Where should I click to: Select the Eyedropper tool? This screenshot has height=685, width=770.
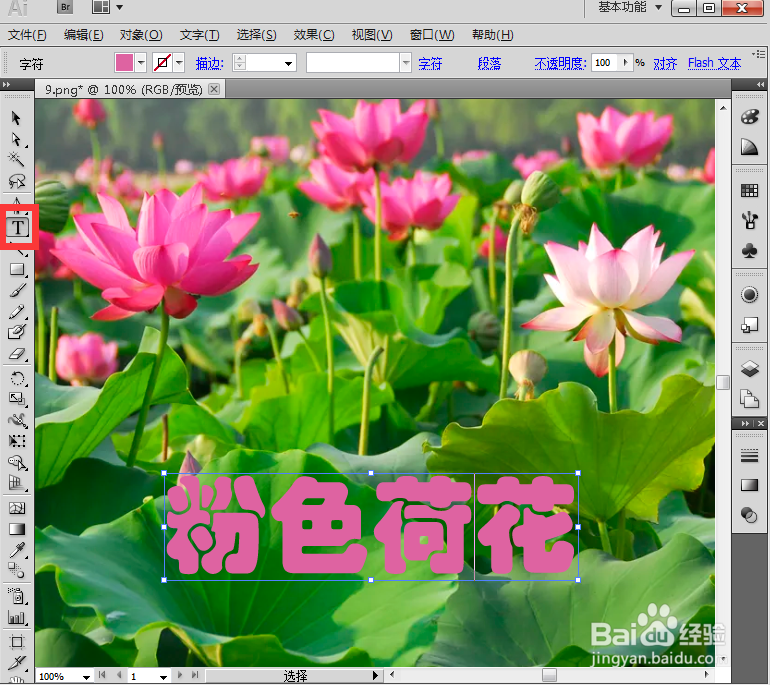pyautogui.click(x=17, y=550)
